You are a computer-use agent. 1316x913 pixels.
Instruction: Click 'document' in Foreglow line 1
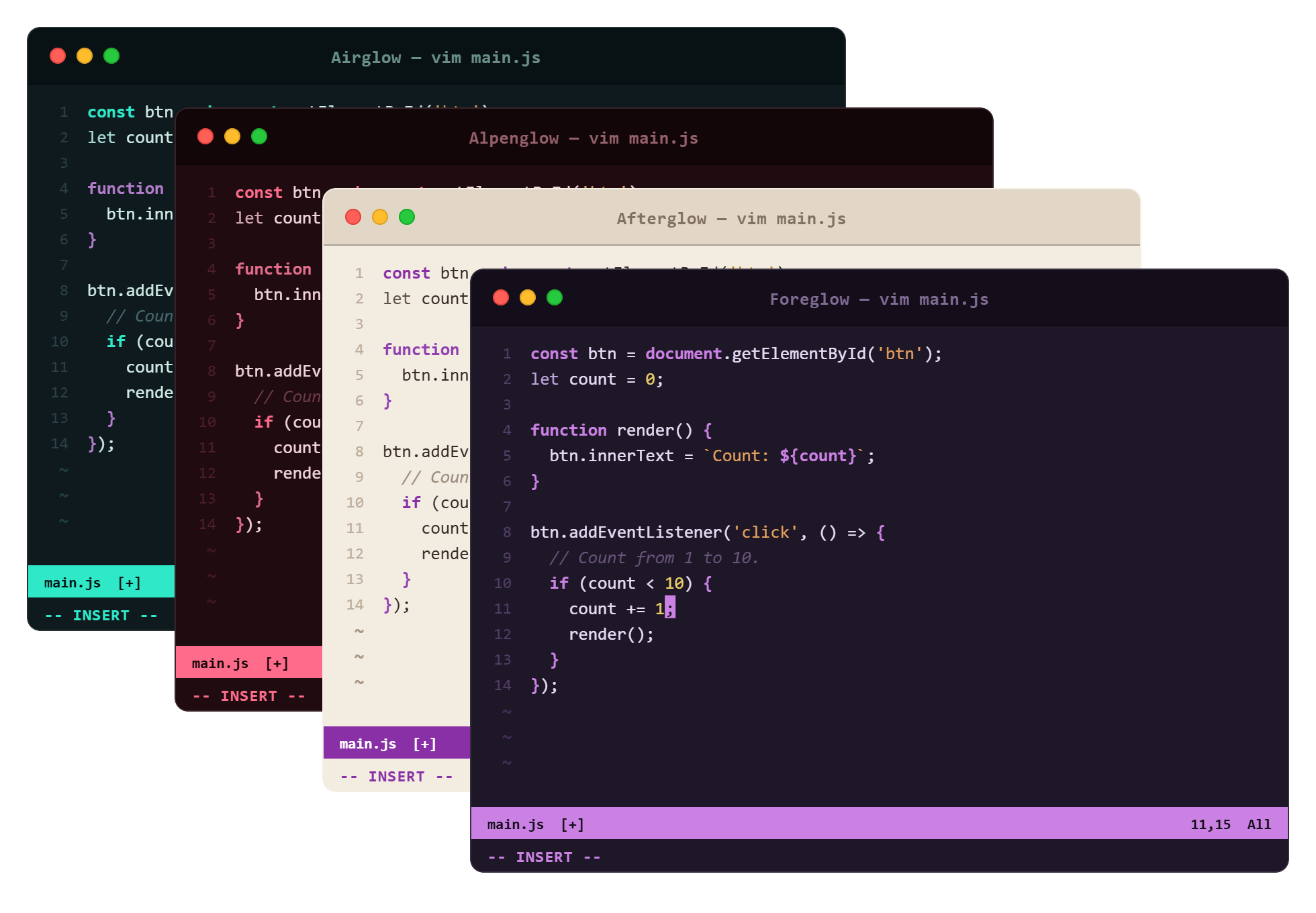684,354
